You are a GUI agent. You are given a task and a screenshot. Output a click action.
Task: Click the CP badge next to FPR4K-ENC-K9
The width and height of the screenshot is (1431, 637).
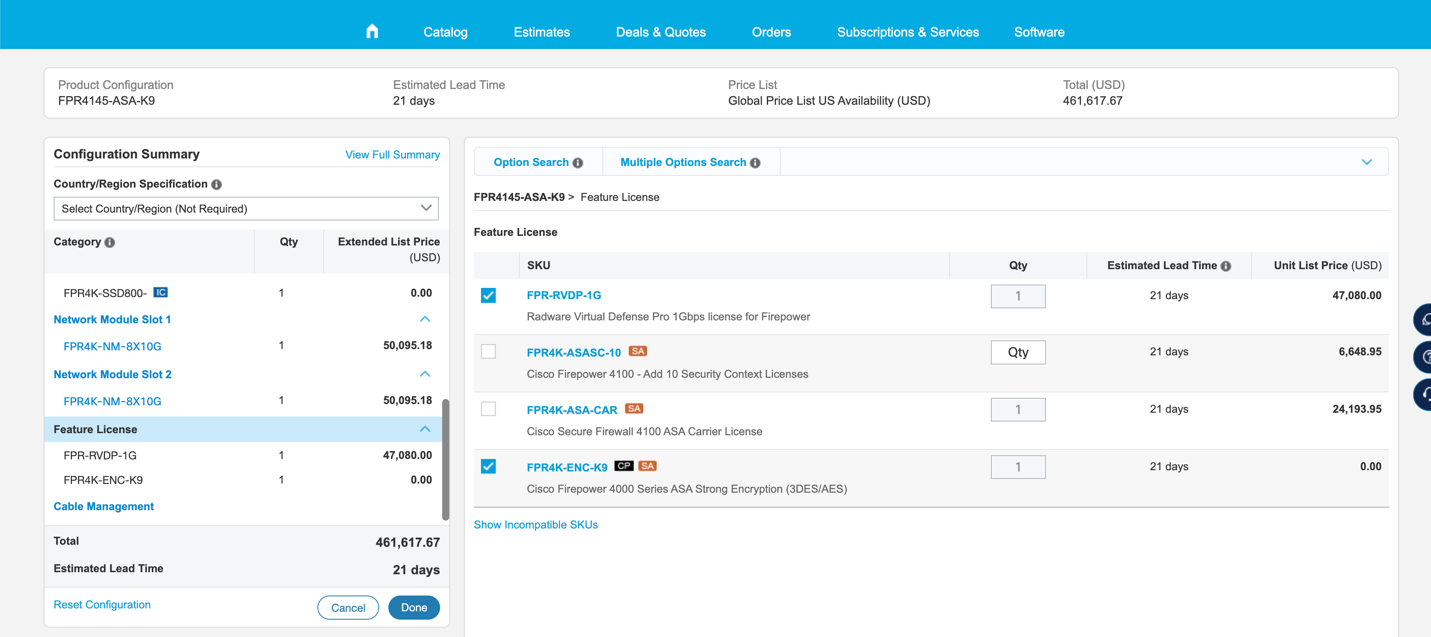(x=624, y=466)
